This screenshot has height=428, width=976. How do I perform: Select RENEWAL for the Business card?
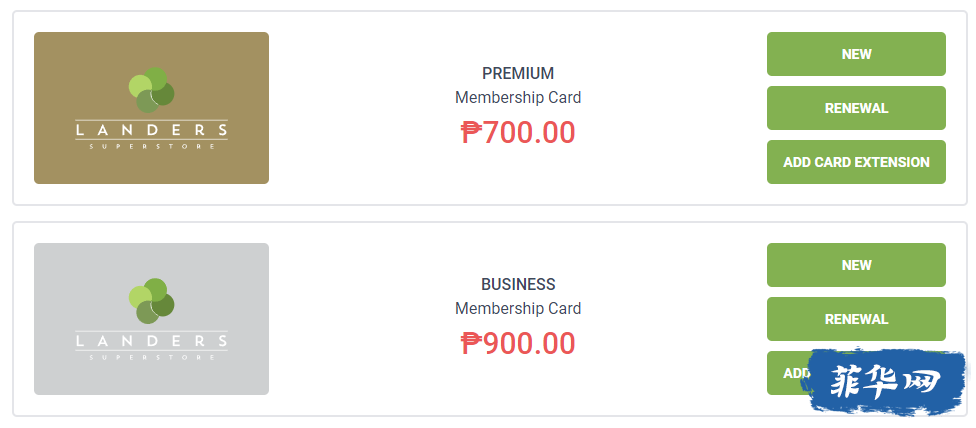(x=856, y=319)
